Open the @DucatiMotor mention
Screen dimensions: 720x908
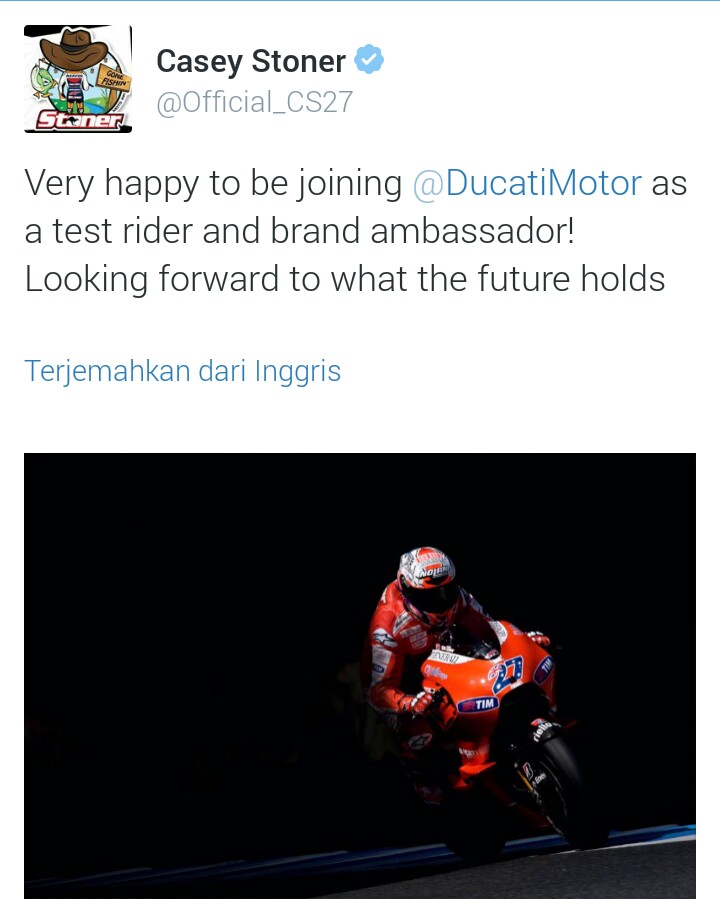pos(527,184)
